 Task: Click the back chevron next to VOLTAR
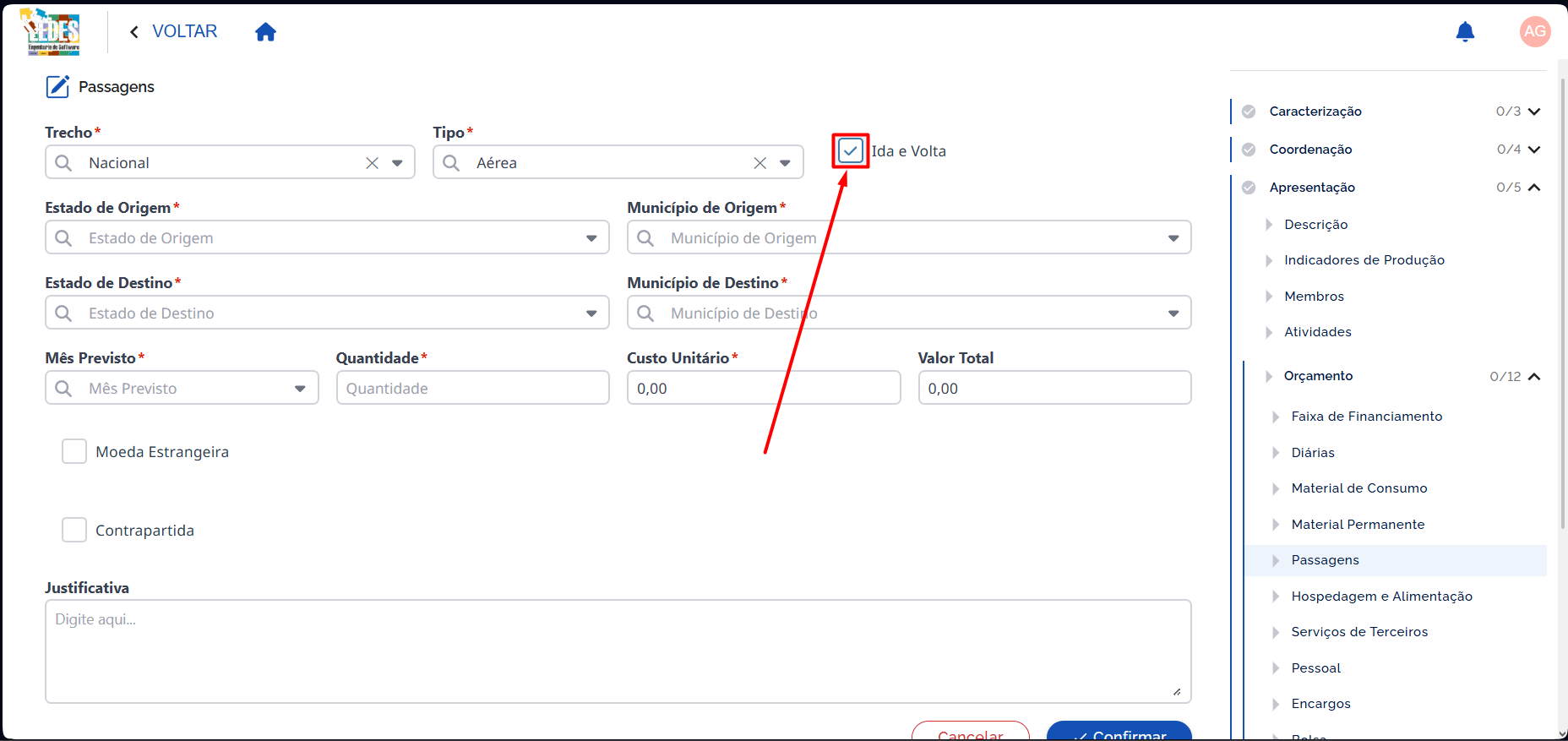click(x=133, y=32)
